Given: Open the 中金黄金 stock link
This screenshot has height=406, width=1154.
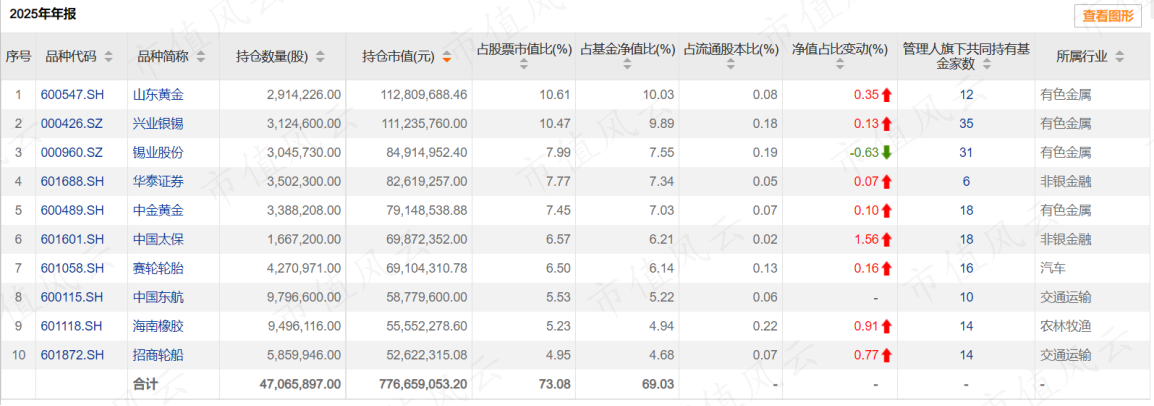Looking at the screenshot, I should coord(157,210).
